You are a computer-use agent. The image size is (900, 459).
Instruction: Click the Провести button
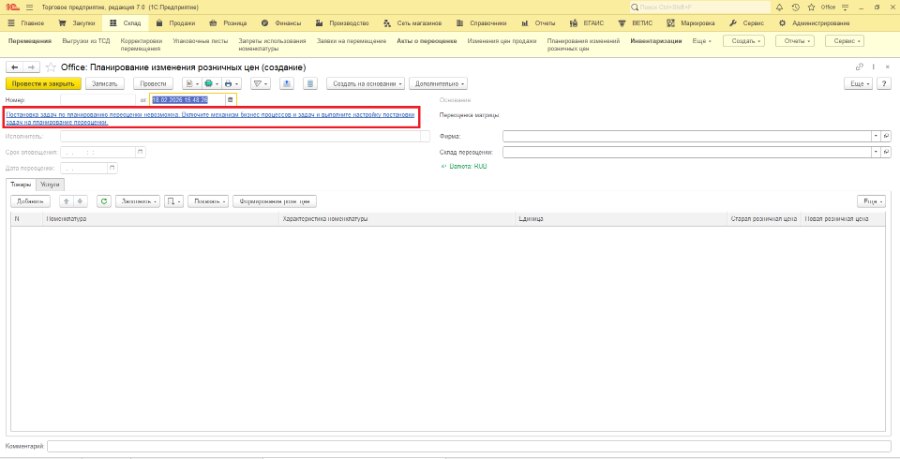[x=153, y=84]
